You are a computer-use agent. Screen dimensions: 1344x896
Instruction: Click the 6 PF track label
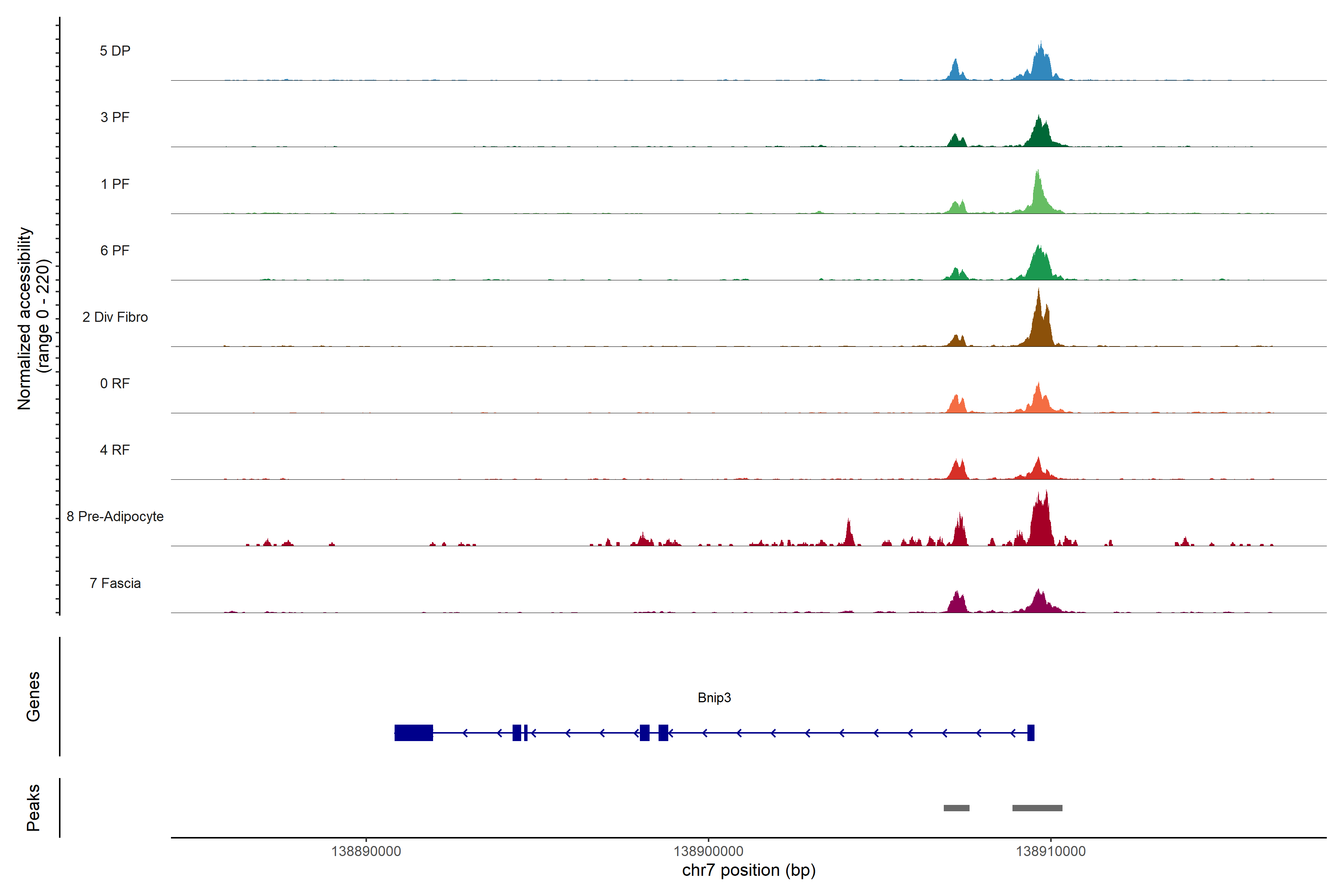coord(115,250)
